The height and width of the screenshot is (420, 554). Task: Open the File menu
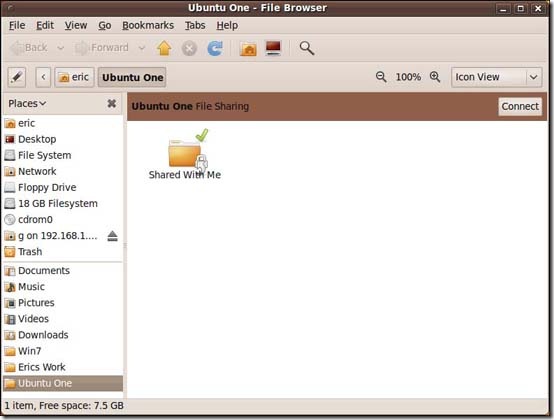click(17, 25)
